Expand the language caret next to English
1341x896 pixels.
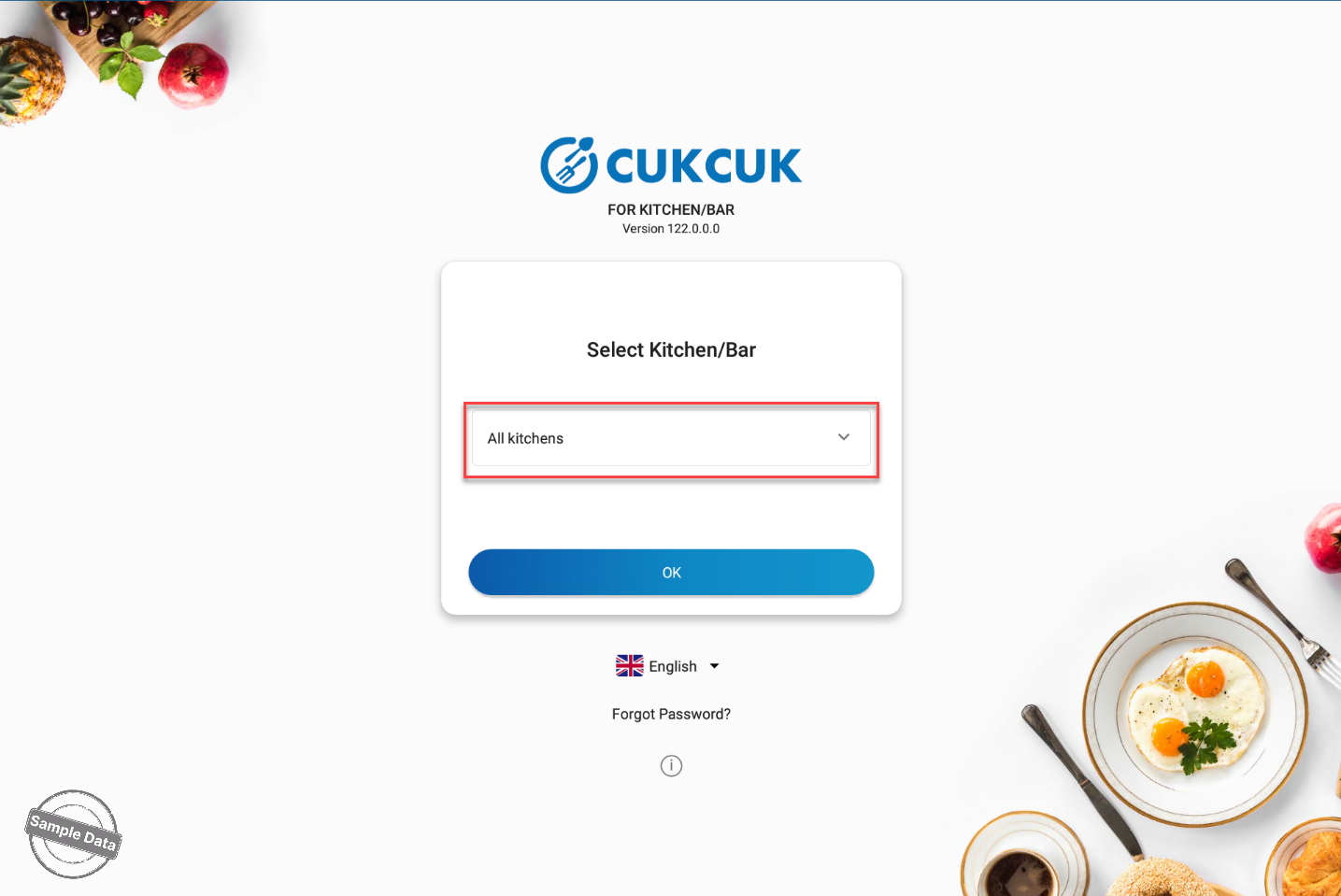point(715,666)
